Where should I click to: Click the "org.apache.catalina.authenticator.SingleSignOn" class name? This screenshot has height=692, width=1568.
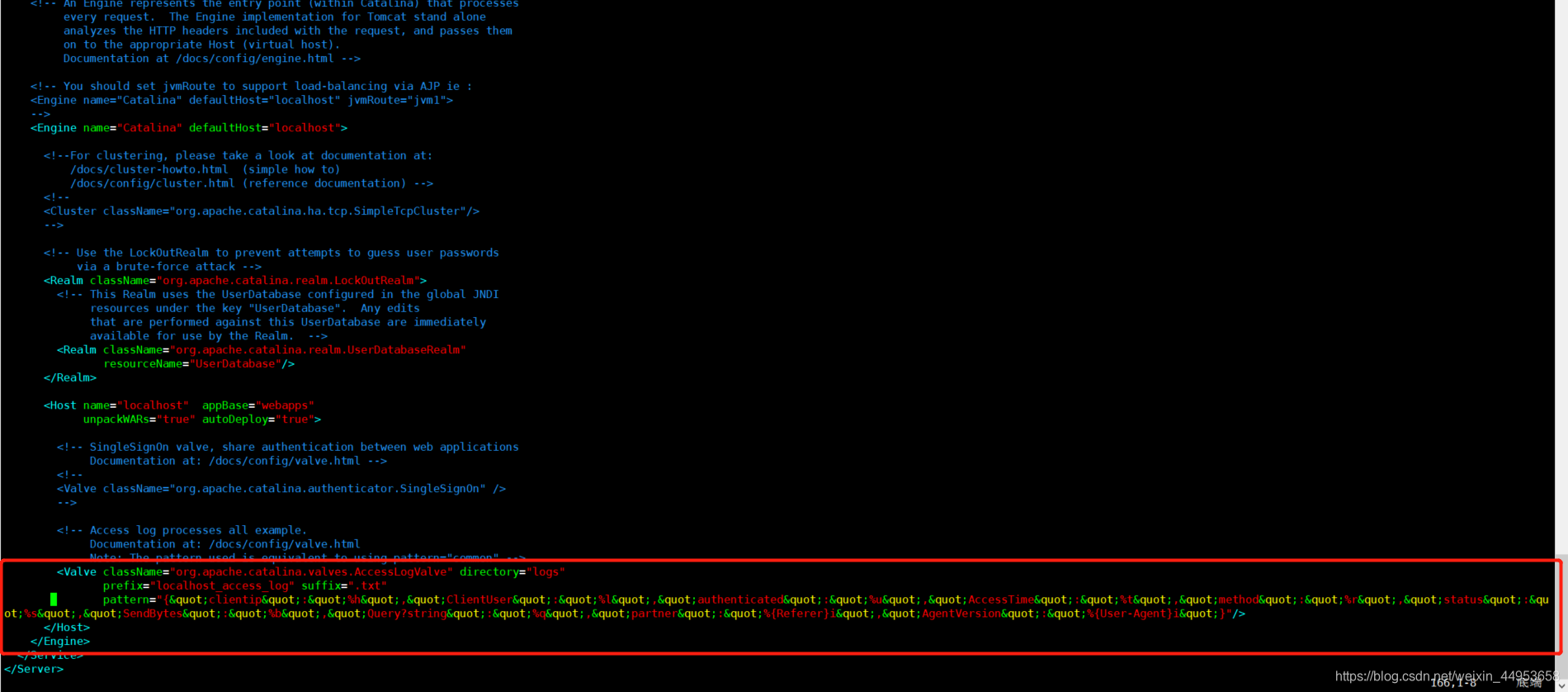coord(328,489)
